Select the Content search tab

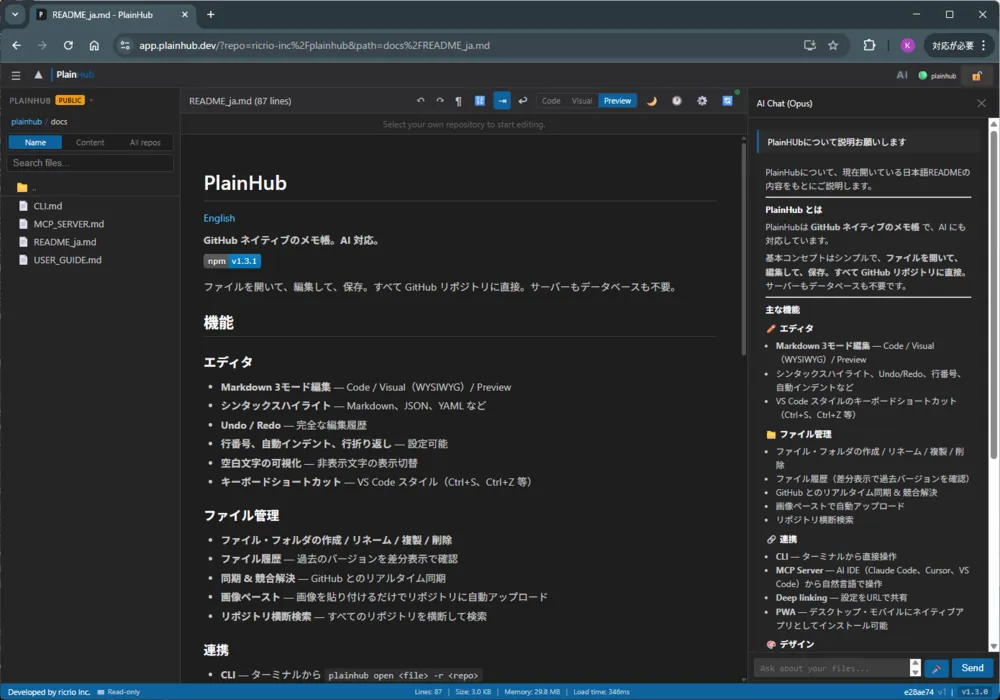(x=90, y=142)
